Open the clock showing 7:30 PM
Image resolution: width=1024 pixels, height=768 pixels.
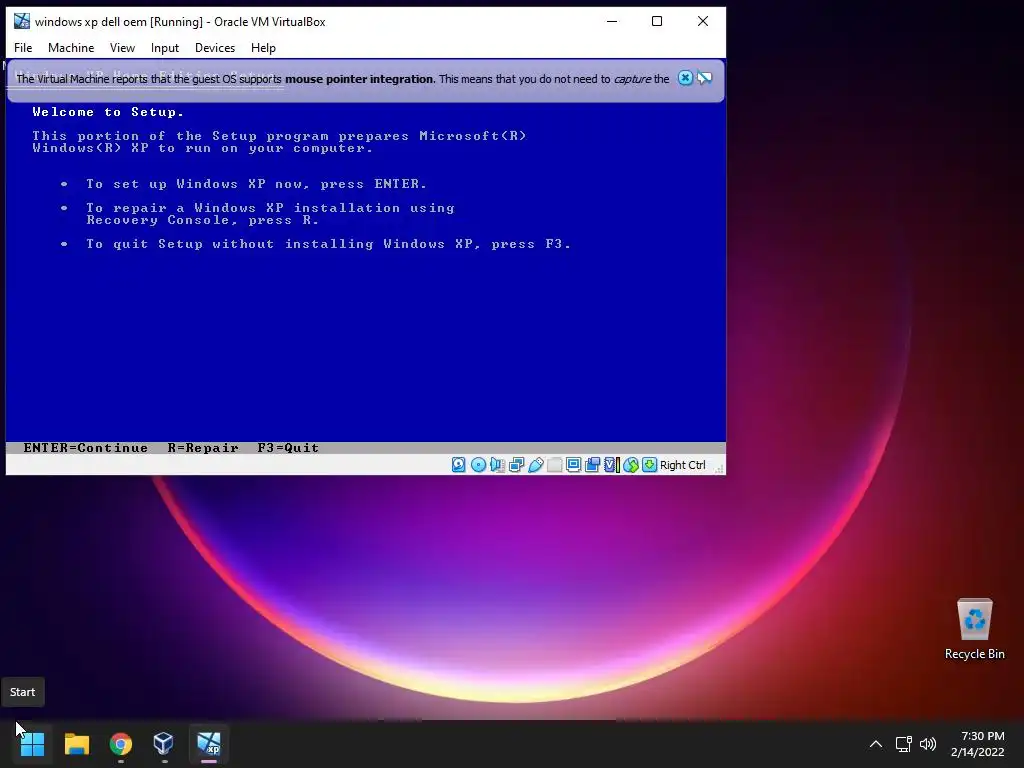978,744
